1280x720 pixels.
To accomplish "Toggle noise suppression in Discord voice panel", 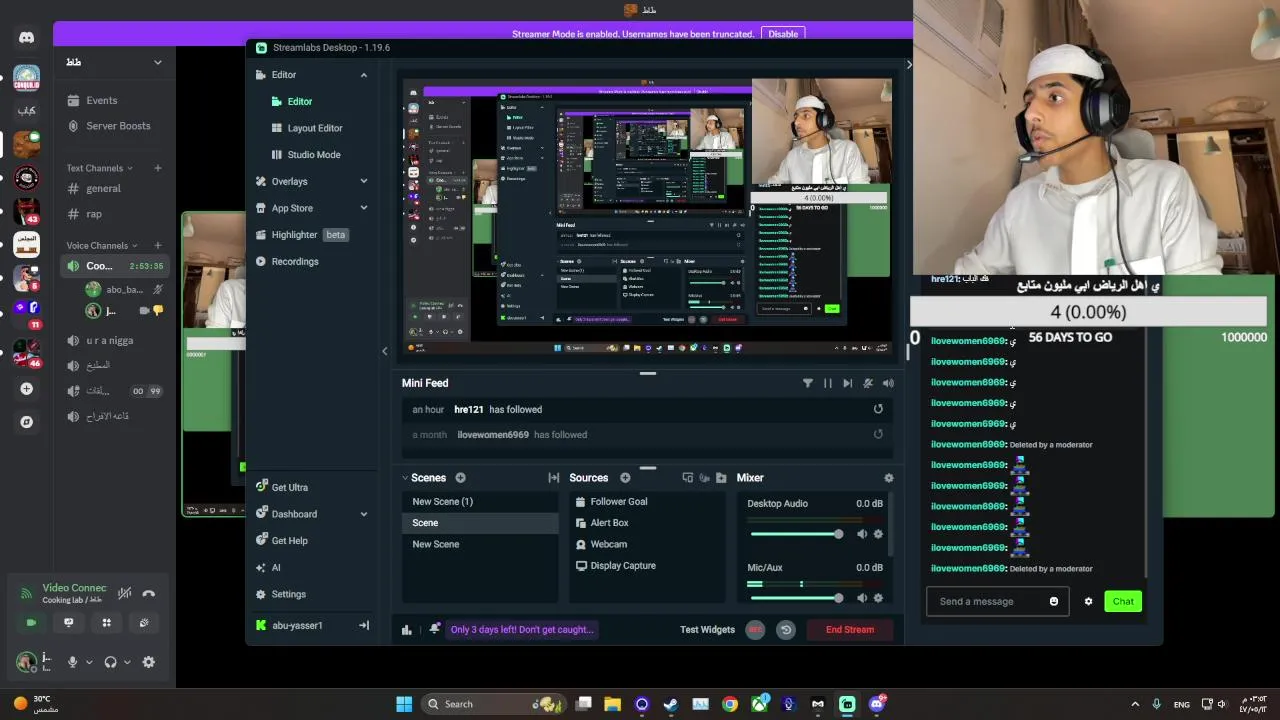I will (x=124, y=593).
